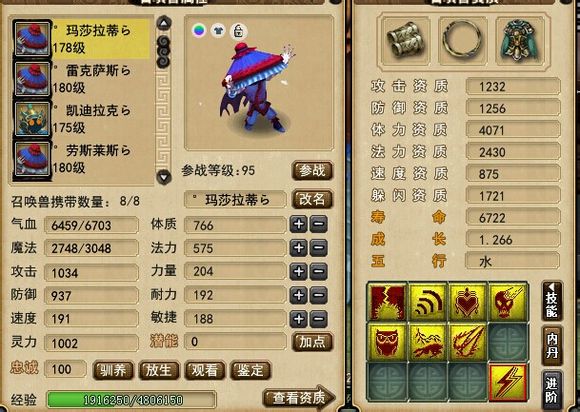
Task: Click the blue shirt costume icon
Action: click(x=218, y=30)
